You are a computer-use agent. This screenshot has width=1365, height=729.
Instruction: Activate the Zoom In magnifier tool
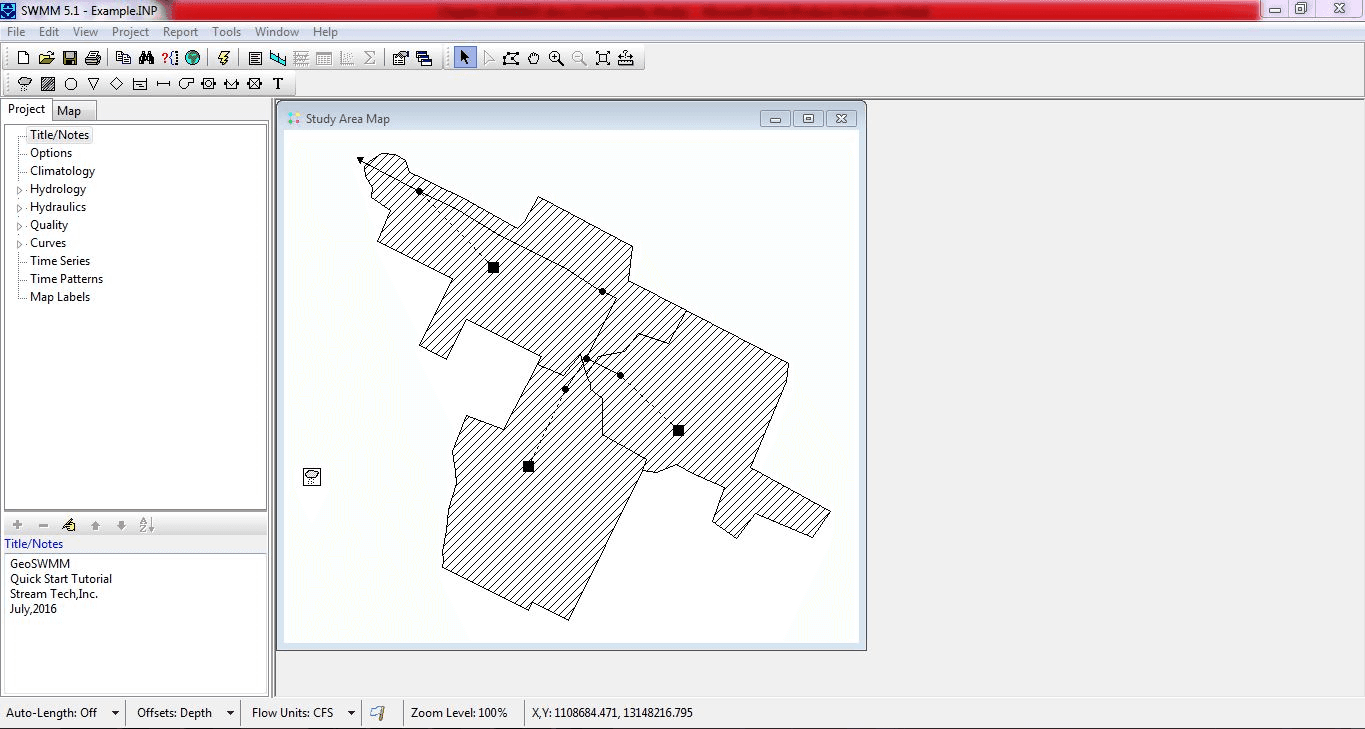click(556, 57)
